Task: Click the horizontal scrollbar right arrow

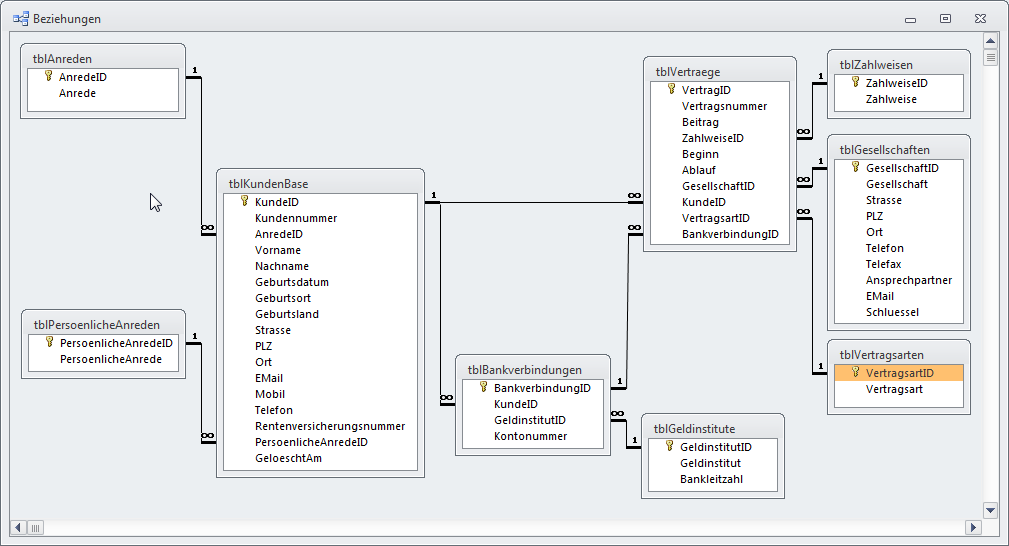Action: [x=972, y=527]
